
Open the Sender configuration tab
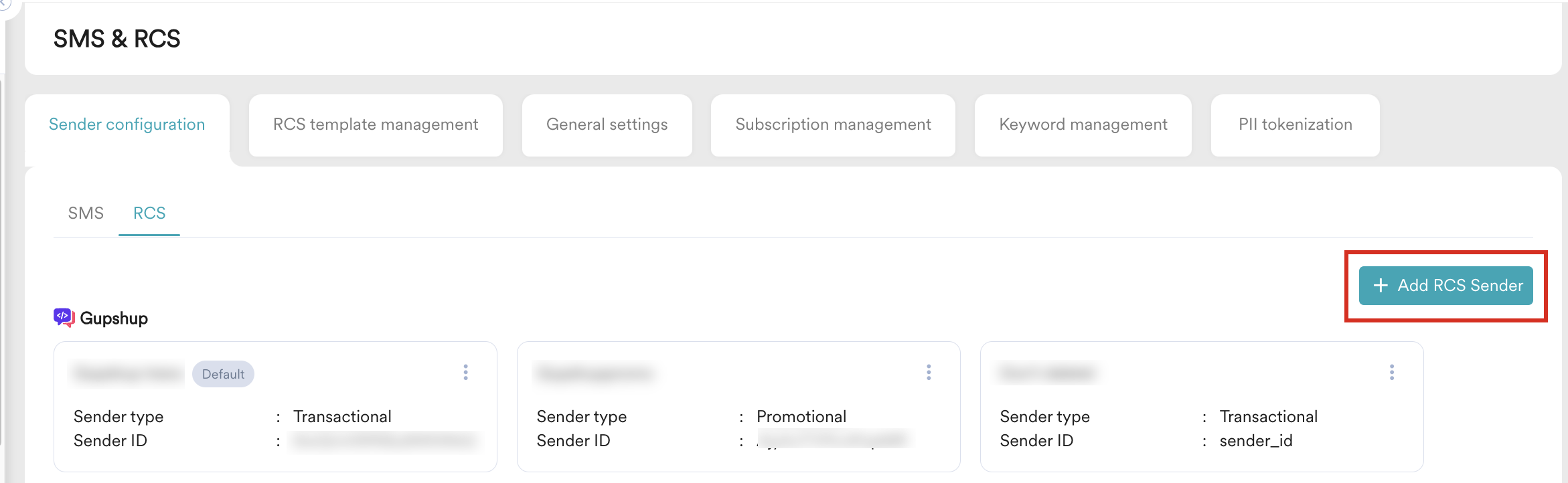[127, 125]
